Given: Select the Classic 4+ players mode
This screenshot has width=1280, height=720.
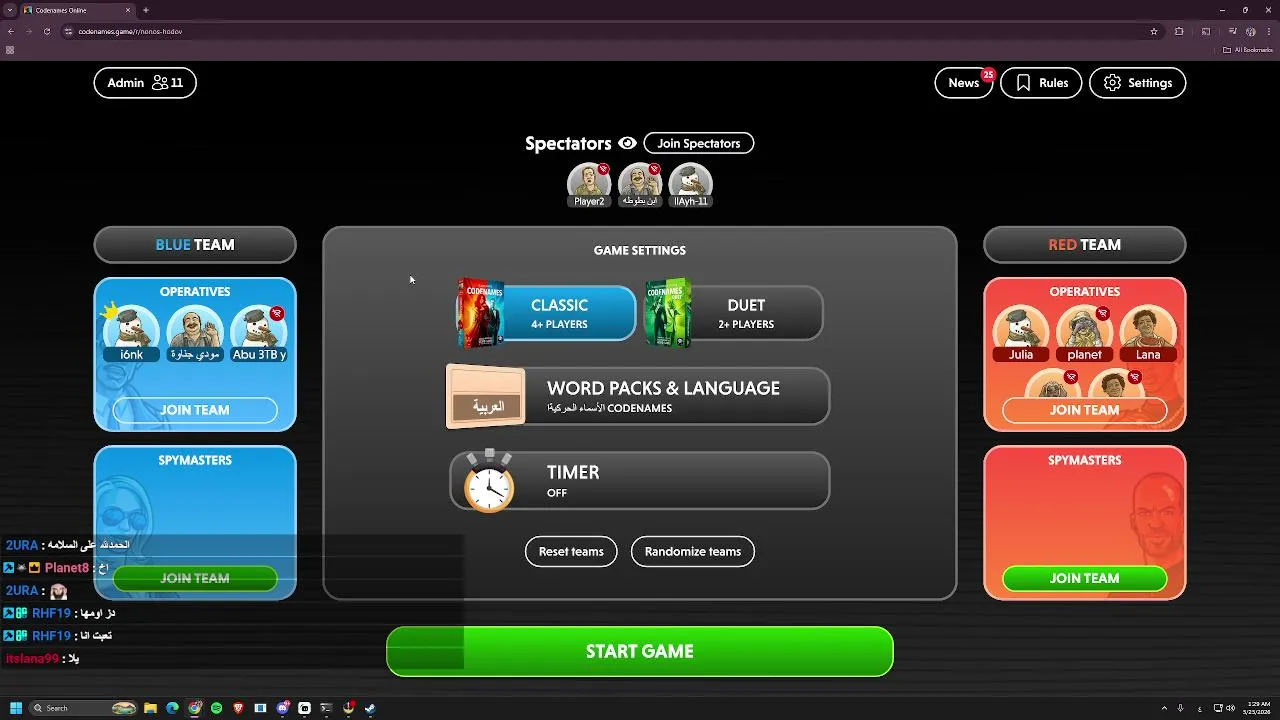Looking at the screenshot, I should click(x=547, y=314).
